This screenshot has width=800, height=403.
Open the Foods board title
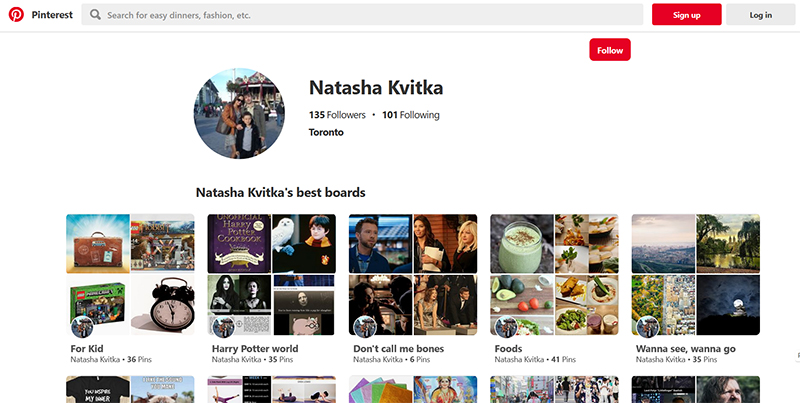[508, 349]
